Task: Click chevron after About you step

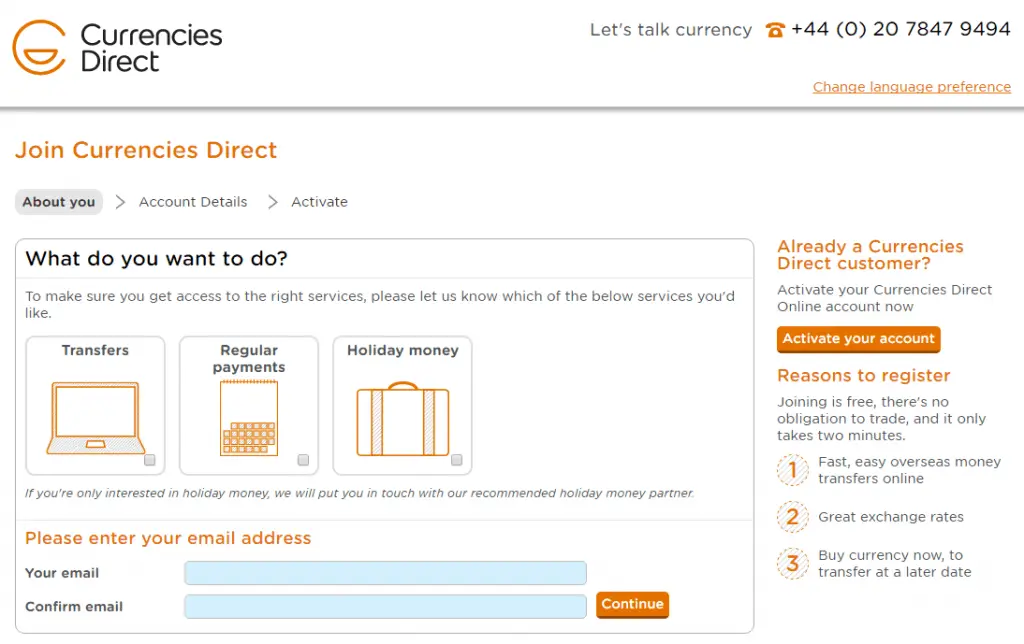Action: (120, 202)
